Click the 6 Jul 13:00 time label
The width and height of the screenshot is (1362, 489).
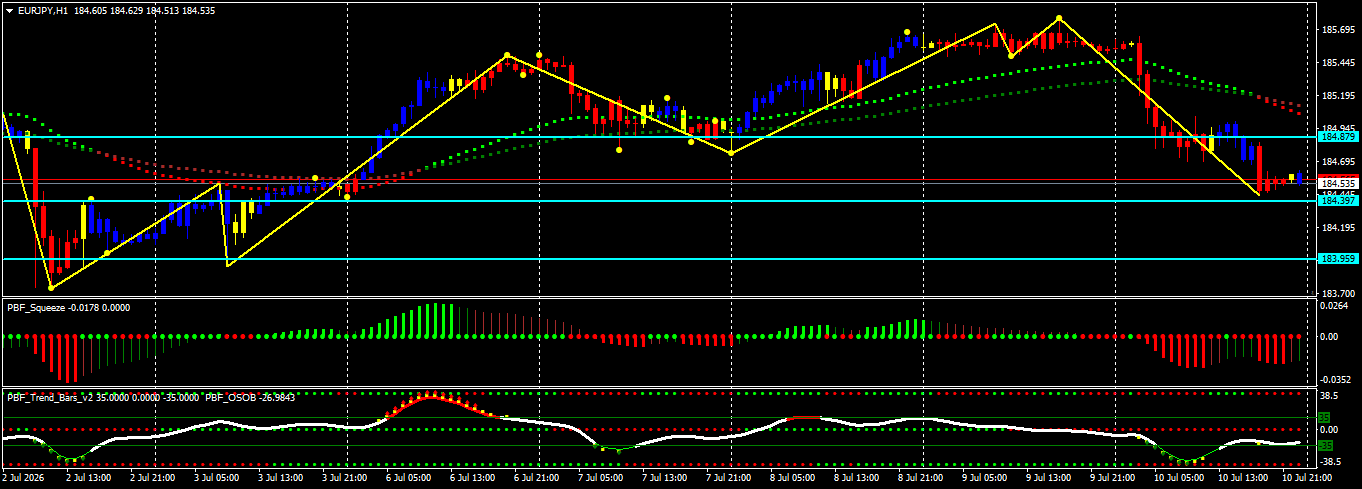click(474, 479)
